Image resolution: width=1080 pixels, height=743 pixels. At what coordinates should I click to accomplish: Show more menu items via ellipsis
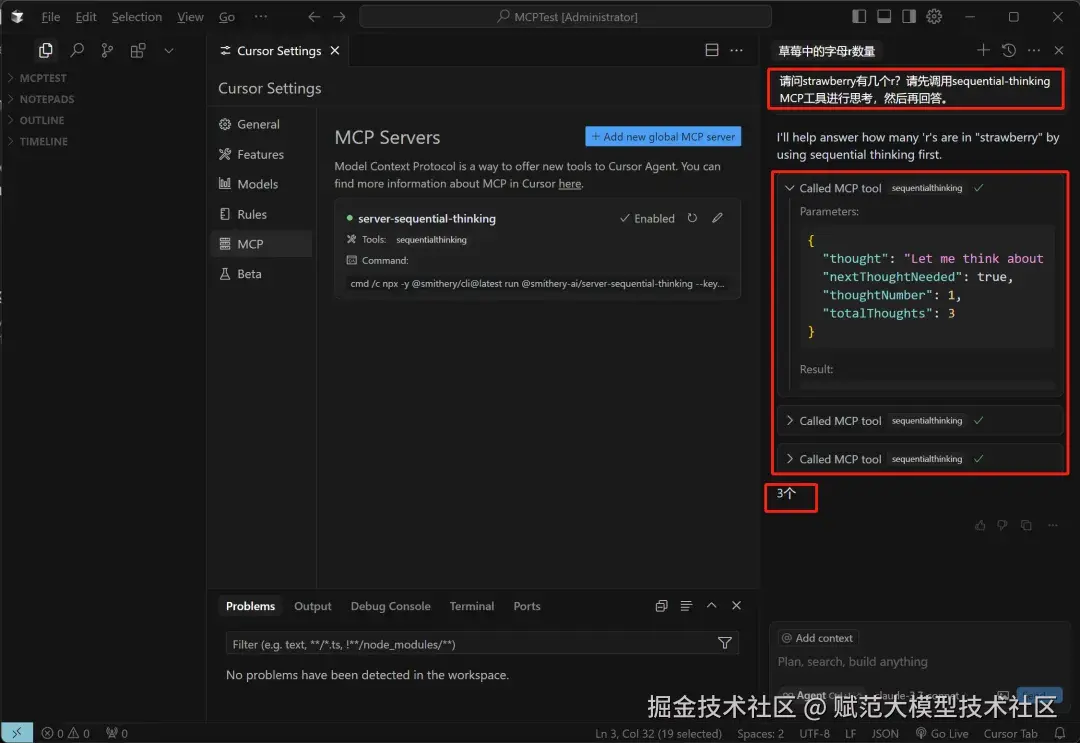pos(260,17)
